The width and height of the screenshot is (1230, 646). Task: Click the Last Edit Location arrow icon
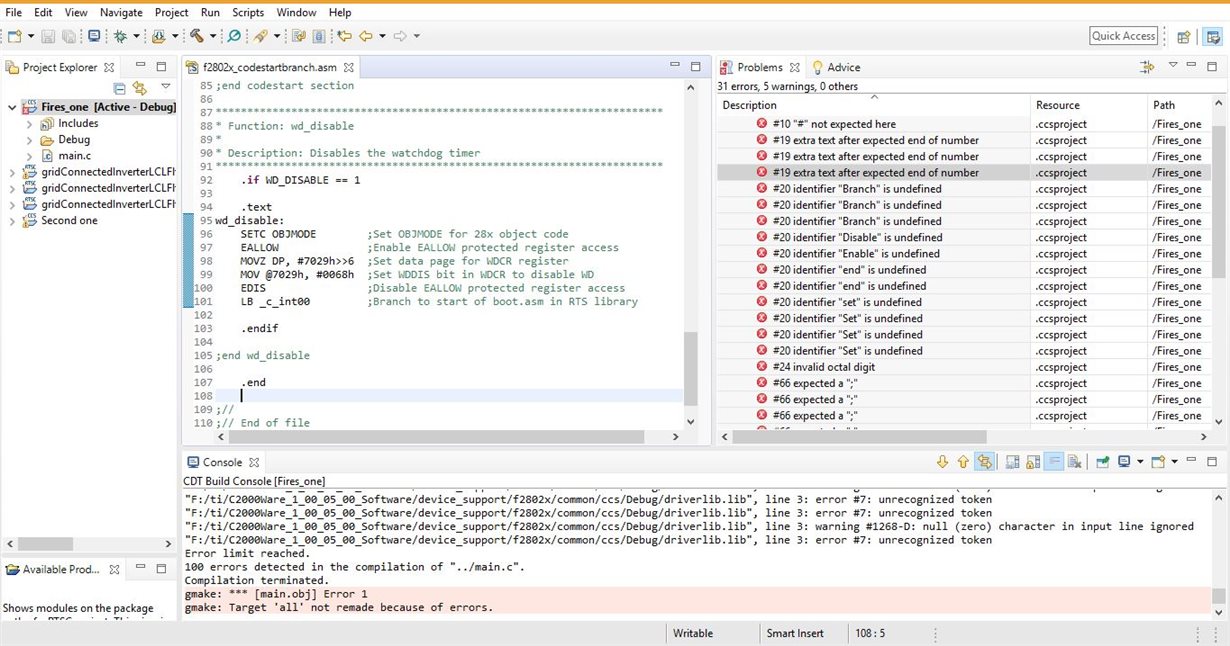345,36
